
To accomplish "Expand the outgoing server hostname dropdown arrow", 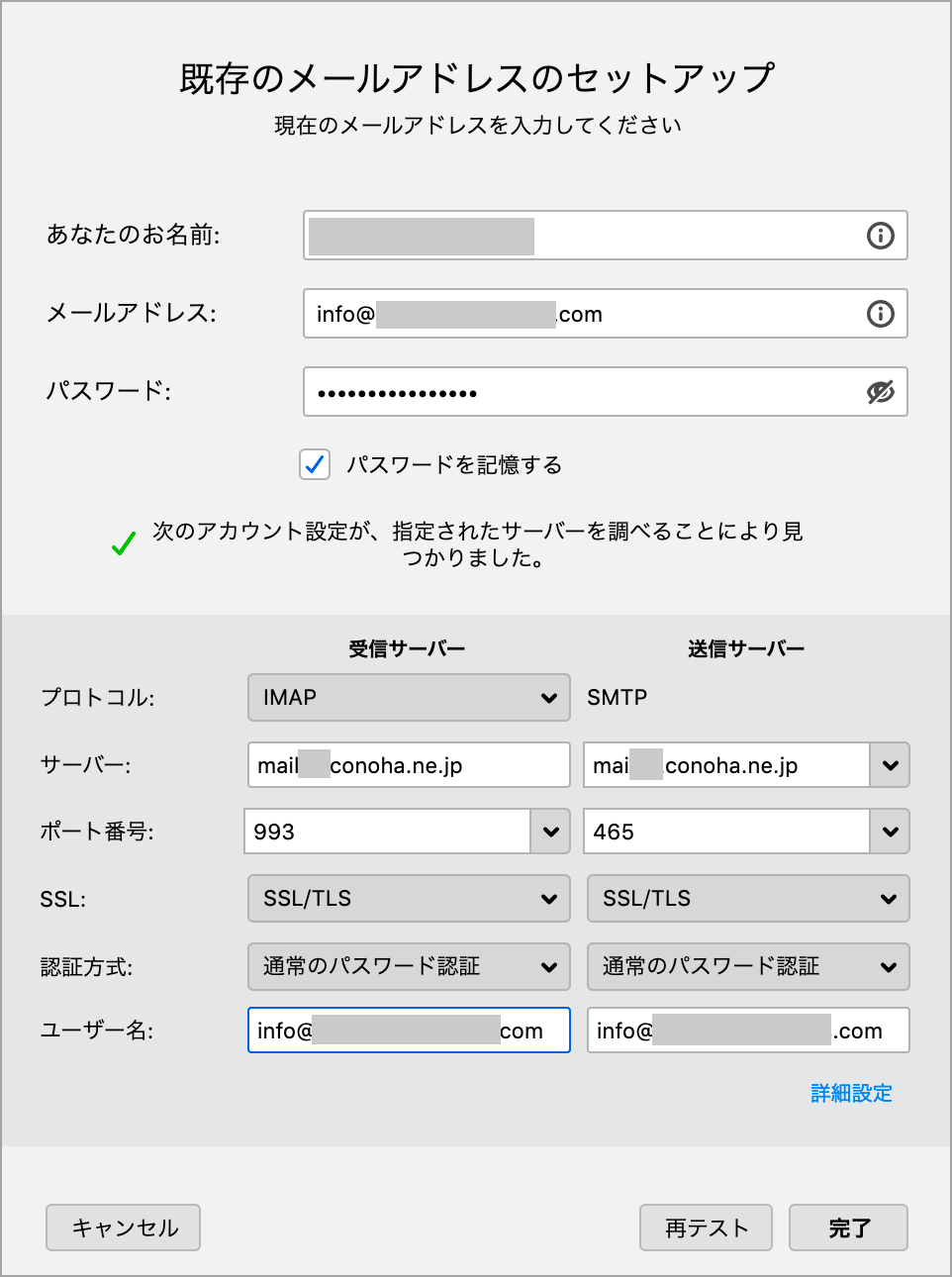I will point(890,765).
